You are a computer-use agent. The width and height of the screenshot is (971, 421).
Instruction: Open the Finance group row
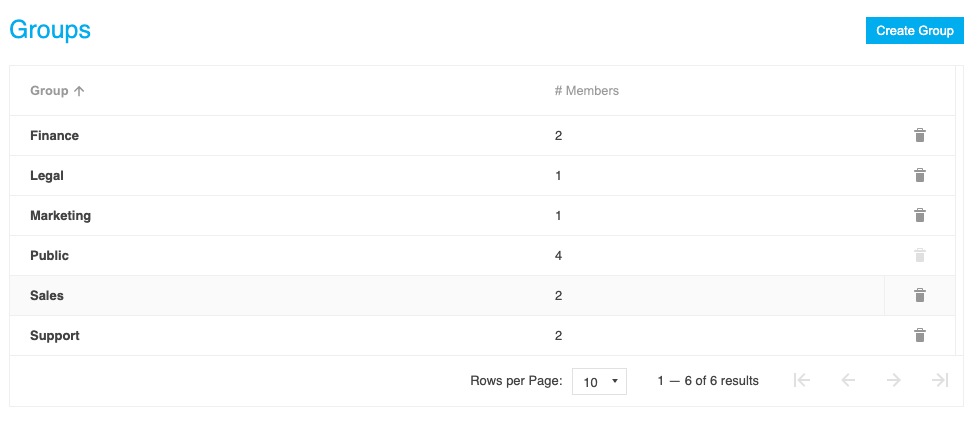pos(54,135)
